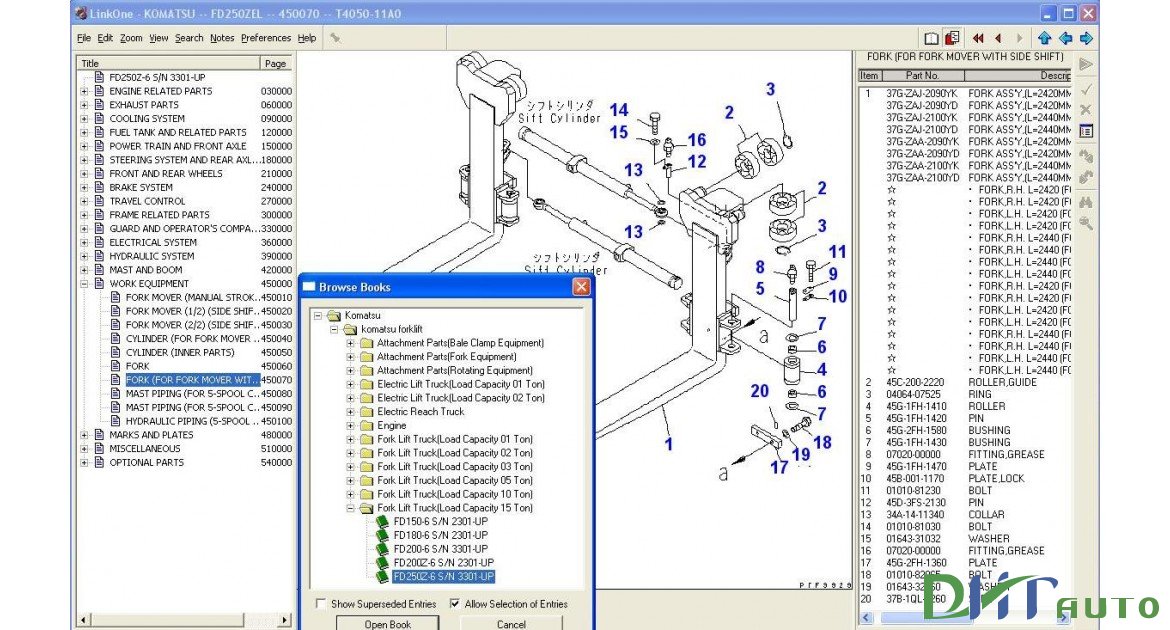
Task: Click the X icon in right sidebar
Action: point(1086,110)
